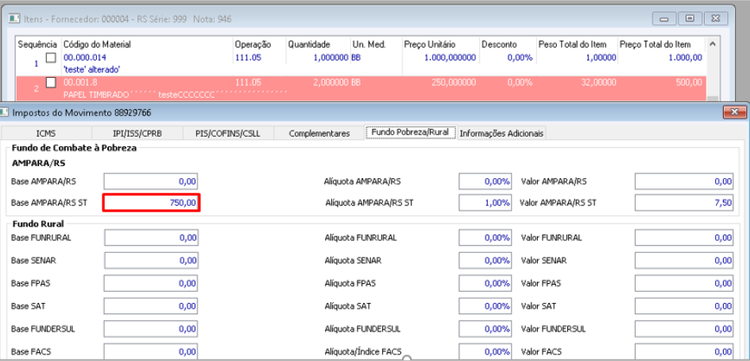Click total weight 32,00000
The image size is (750, 361).
tap(600, 82)
